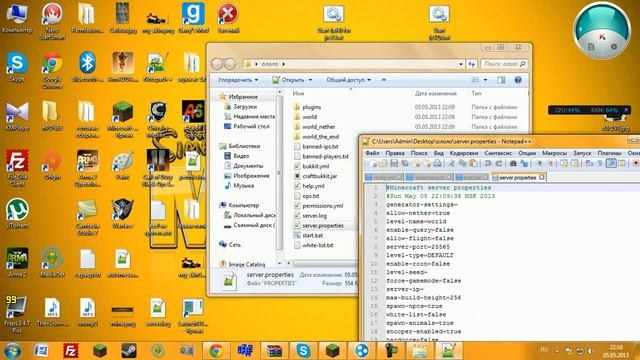Click the Zoom In icon in Notepad++ toolbar
The width and height of the screenshot is (640, 360).
[x=539, y=164]
